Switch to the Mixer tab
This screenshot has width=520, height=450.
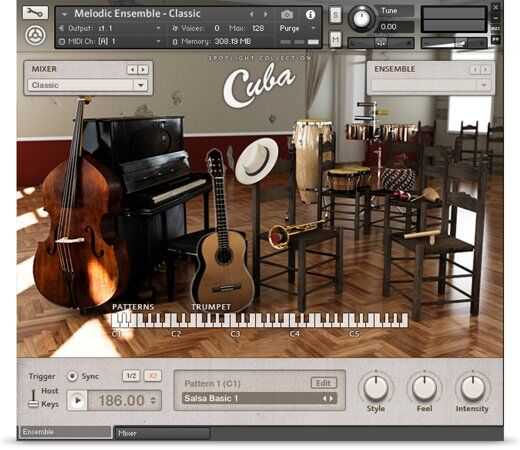tap(162, 433)
